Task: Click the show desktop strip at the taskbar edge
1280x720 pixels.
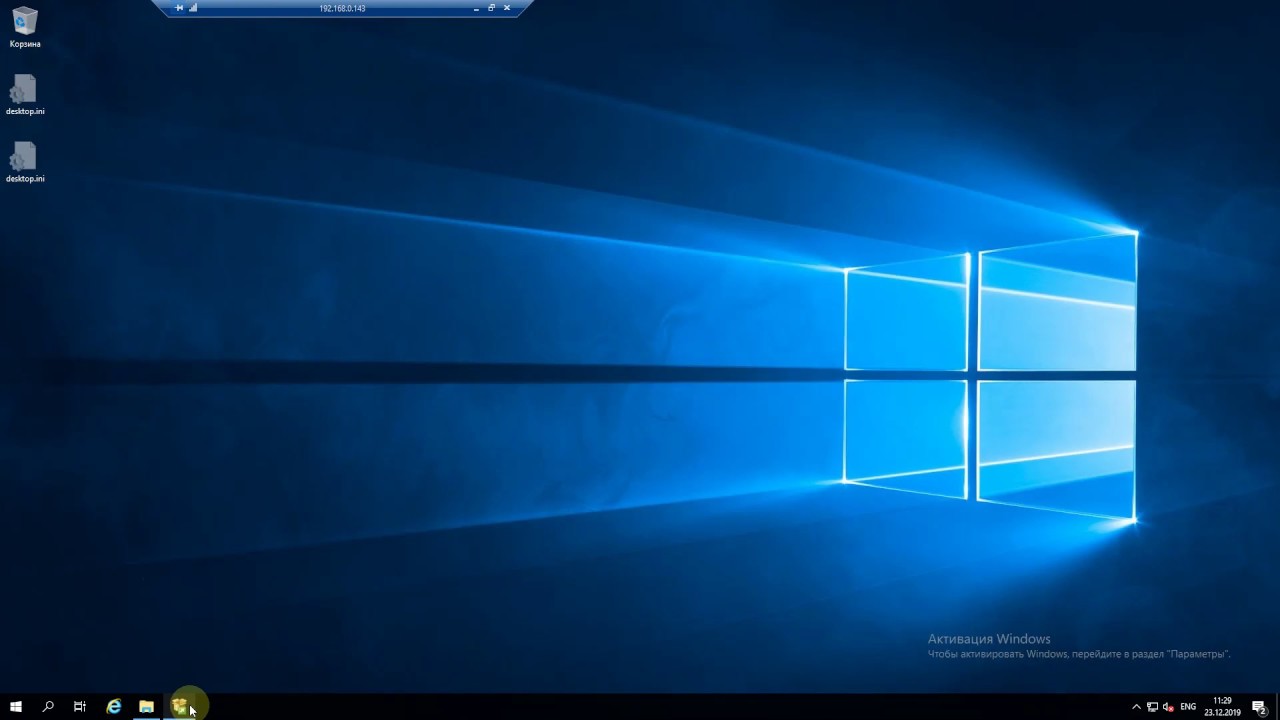Action: click(1278, 707)
